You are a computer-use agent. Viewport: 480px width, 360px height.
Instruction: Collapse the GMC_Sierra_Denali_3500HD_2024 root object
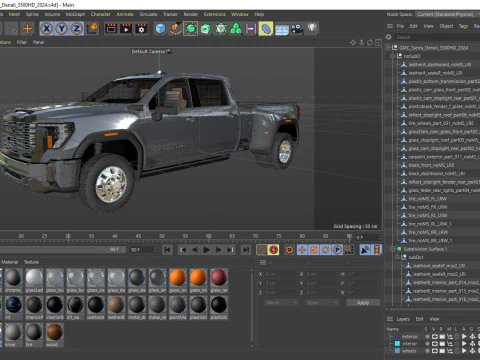point(388,48)
